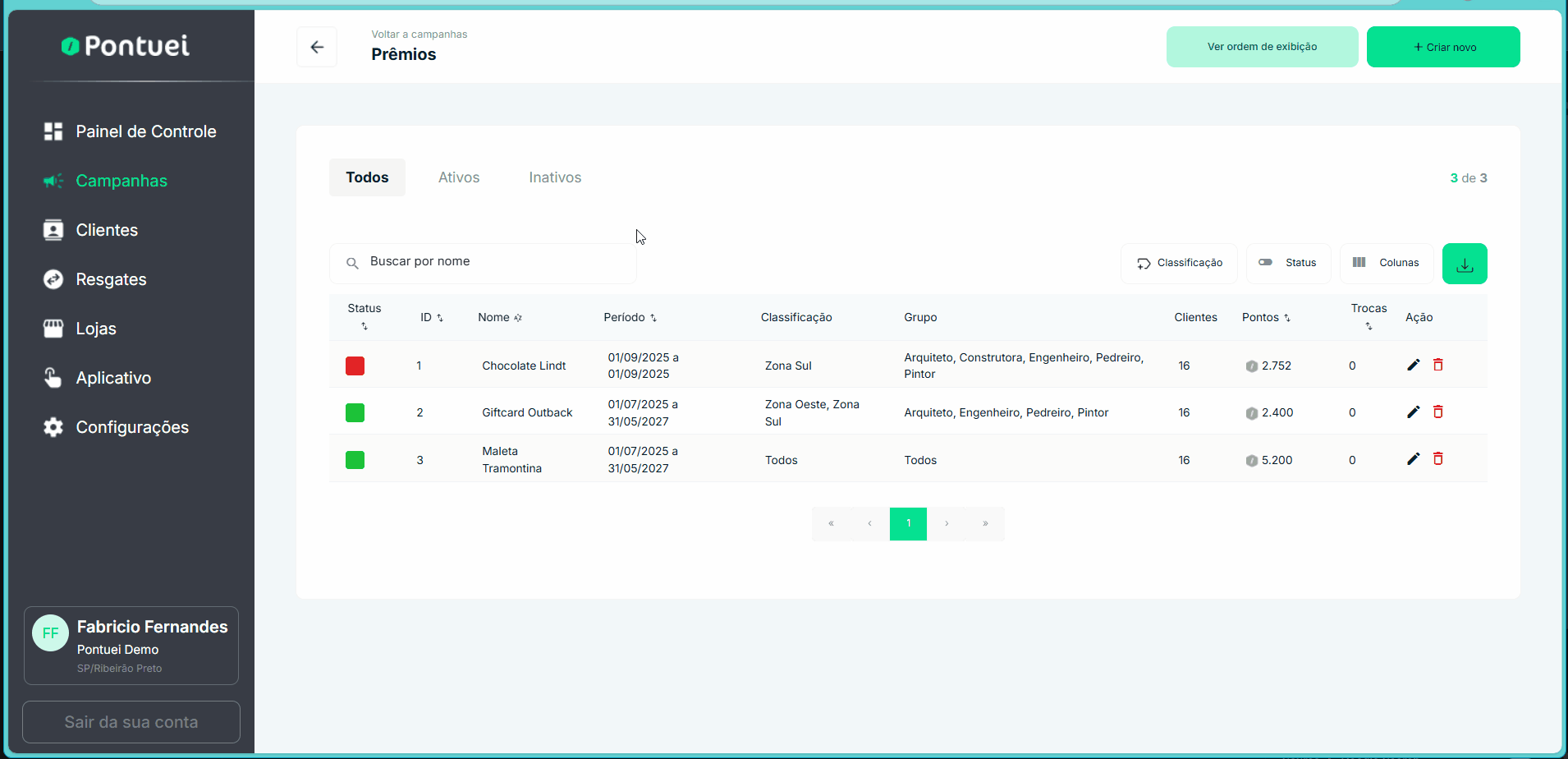Open Configurações from the sidebar
This screenshot has width=1568, height=759.
point(131,427)
